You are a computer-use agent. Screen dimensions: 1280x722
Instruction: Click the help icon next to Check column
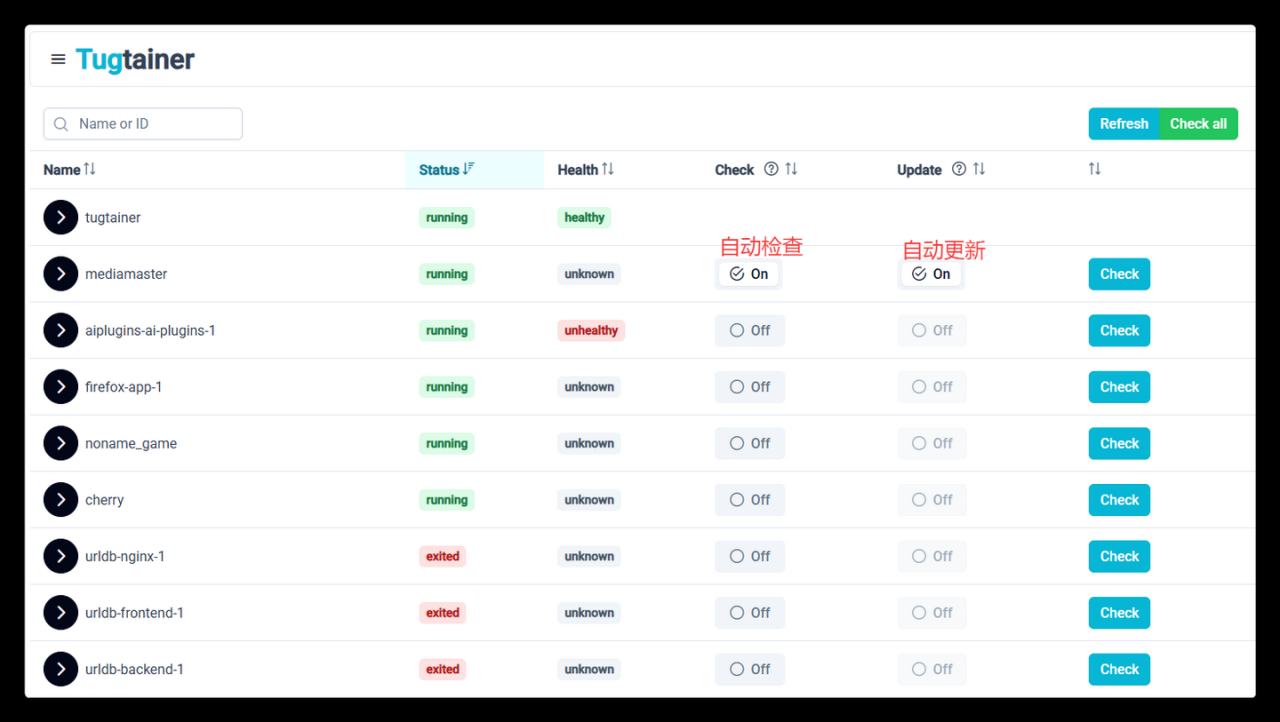771,170
